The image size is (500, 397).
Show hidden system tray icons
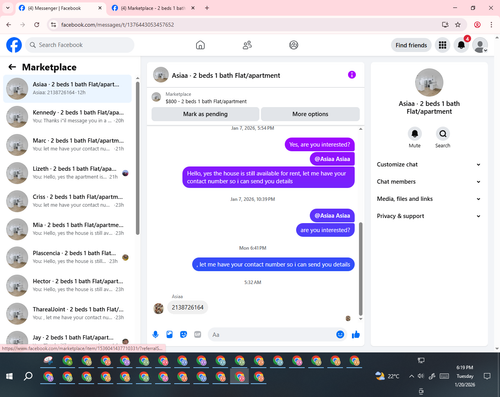(412, 376)
